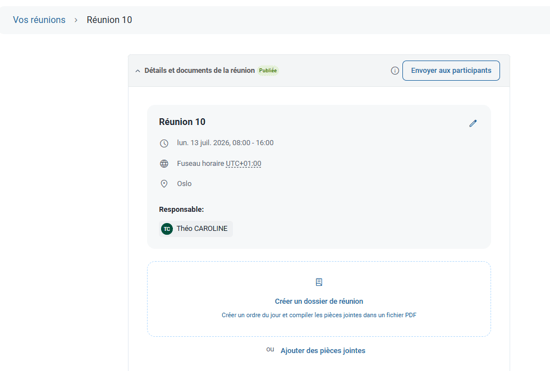Go back to Vos réunions via breadcrumb
This screenshot has width=550, height=371.
(39, 20)
